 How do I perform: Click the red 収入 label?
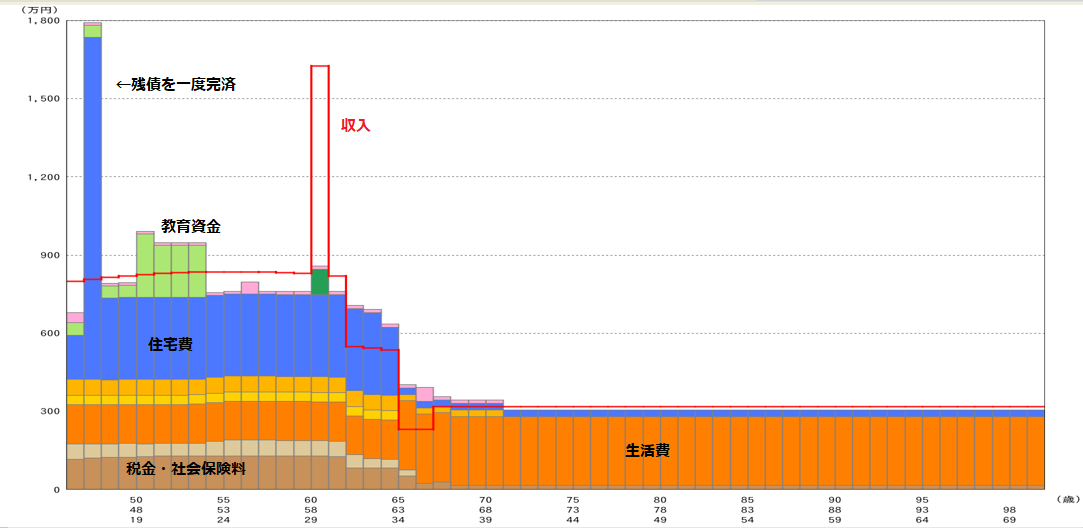click(356, 128)
